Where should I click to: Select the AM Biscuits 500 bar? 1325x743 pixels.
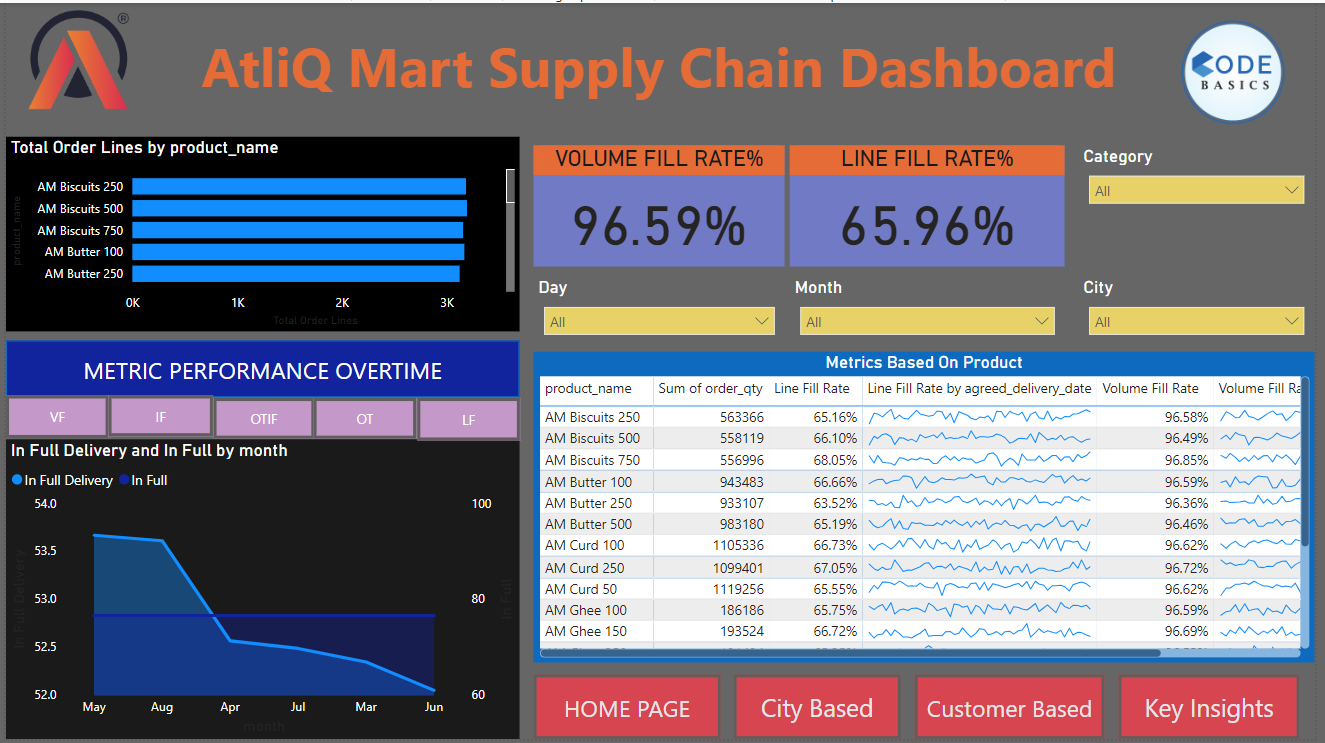[299, 208]
